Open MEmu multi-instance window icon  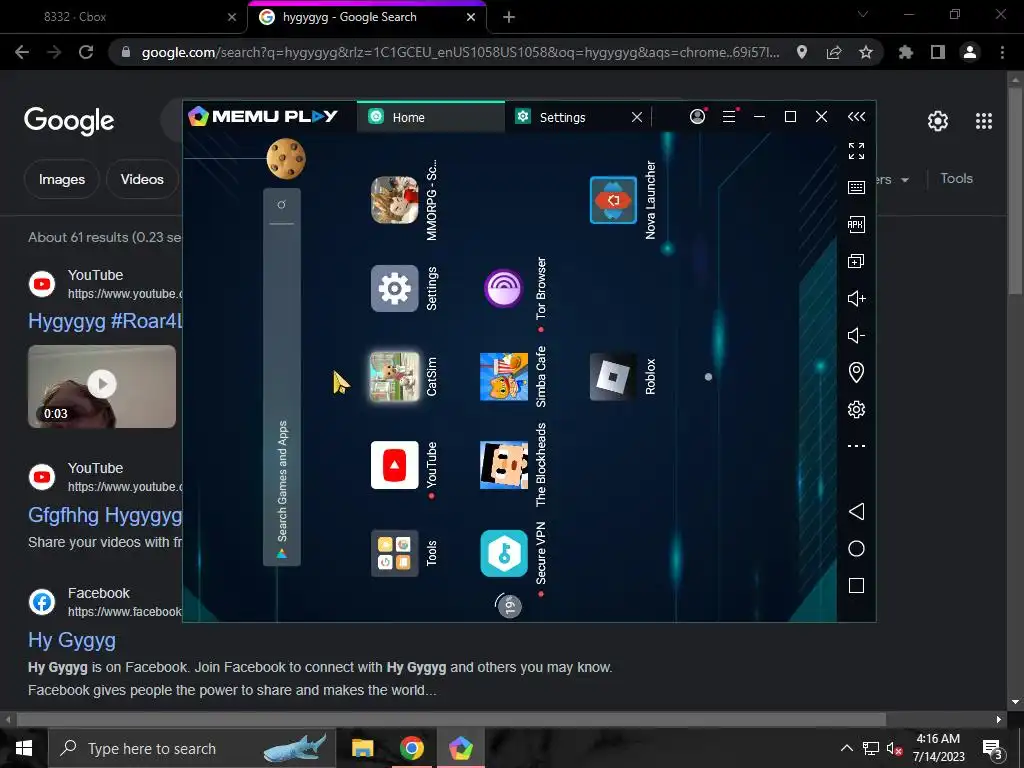tap(856, 261)
